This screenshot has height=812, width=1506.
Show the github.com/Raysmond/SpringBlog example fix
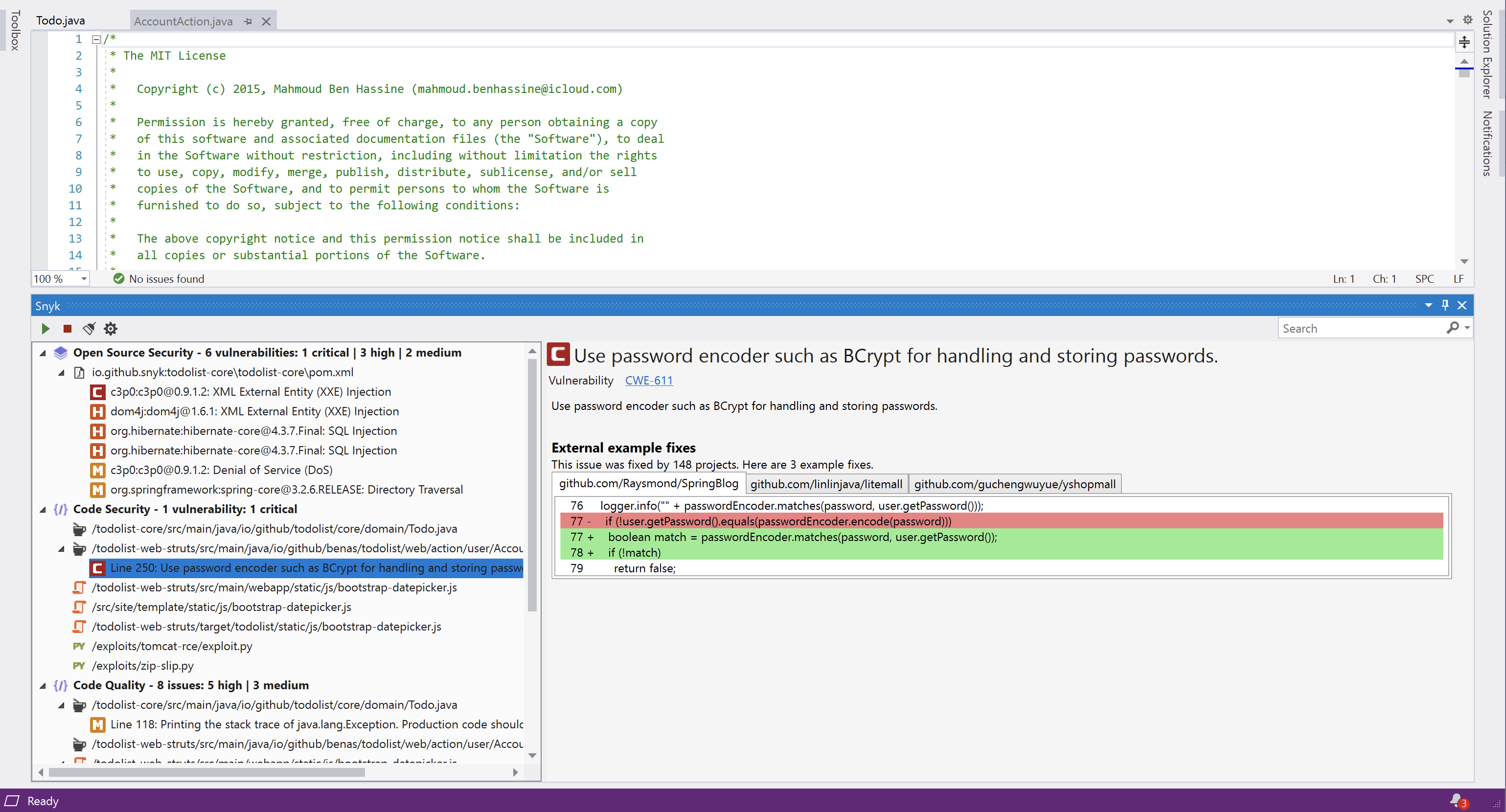(x=648, y=483)
